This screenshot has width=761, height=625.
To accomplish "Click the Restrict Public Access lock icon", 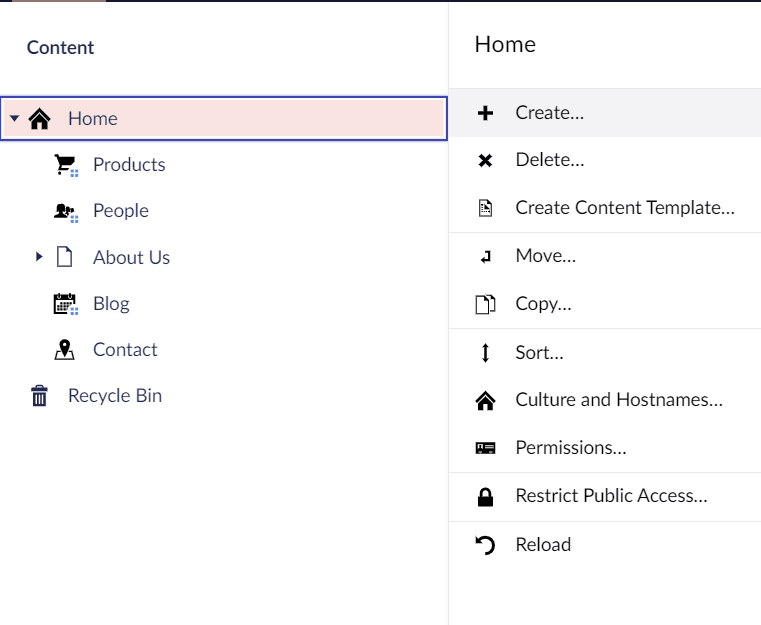I will click(x=485, y=497).
